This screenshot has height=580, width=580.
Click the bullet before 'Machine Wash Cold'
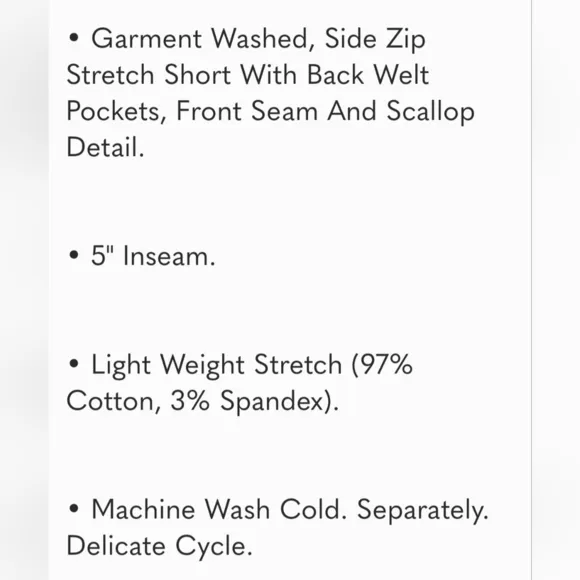click(x=74, y=509)
